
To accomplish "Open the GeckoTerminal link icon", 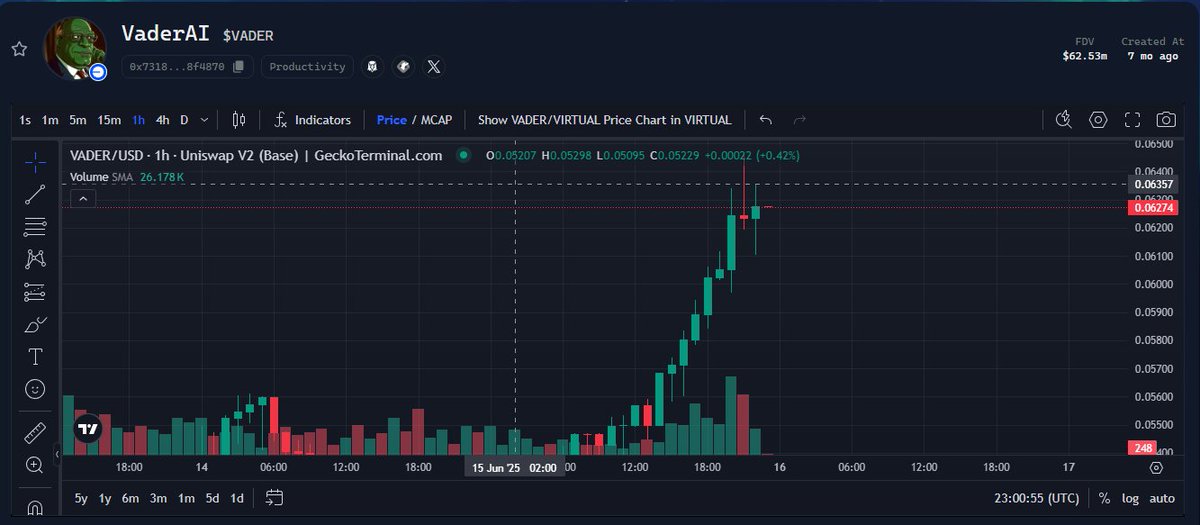I will coord(402,67).
